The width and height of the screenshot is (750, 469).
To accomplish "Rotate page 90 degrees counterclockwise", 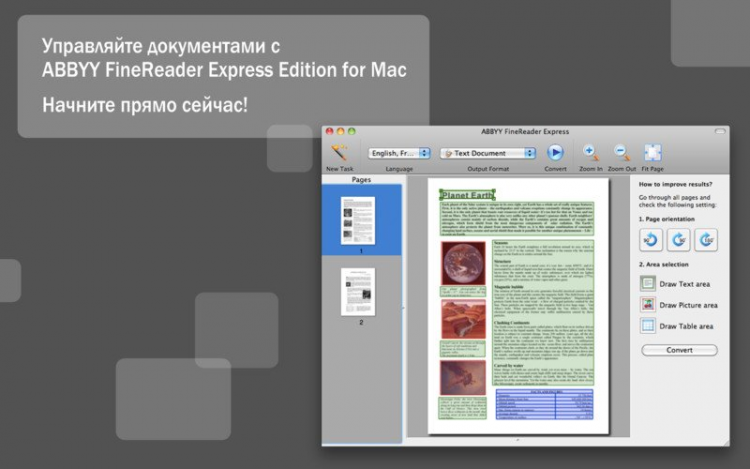I will (651, 240).
